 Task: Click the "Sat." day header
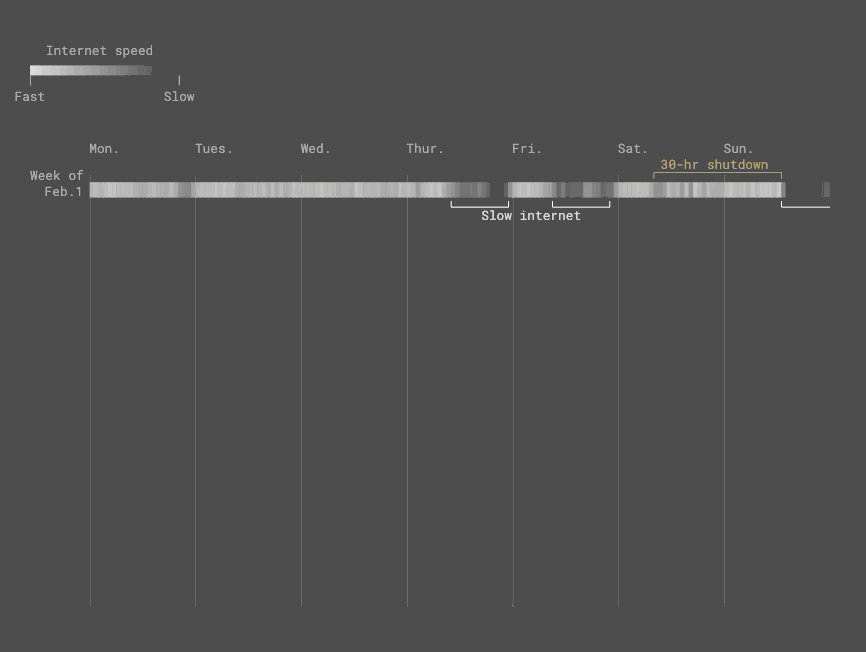tap(632, 149)
